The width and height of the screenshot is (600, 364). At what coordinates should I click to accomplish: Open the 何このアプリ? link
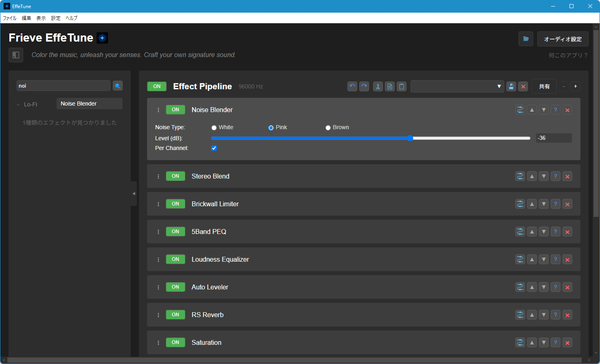(568, 55)
